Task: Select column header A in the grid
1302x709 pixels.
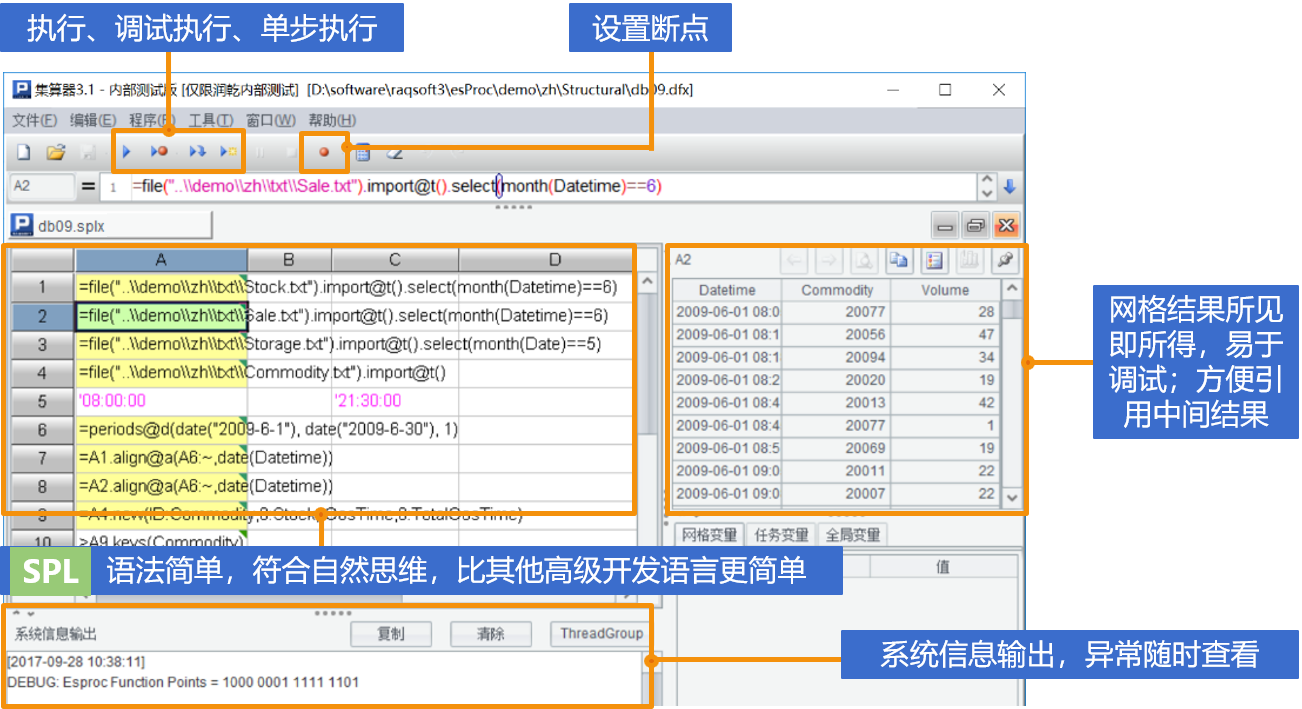Action: coord(161,260)
